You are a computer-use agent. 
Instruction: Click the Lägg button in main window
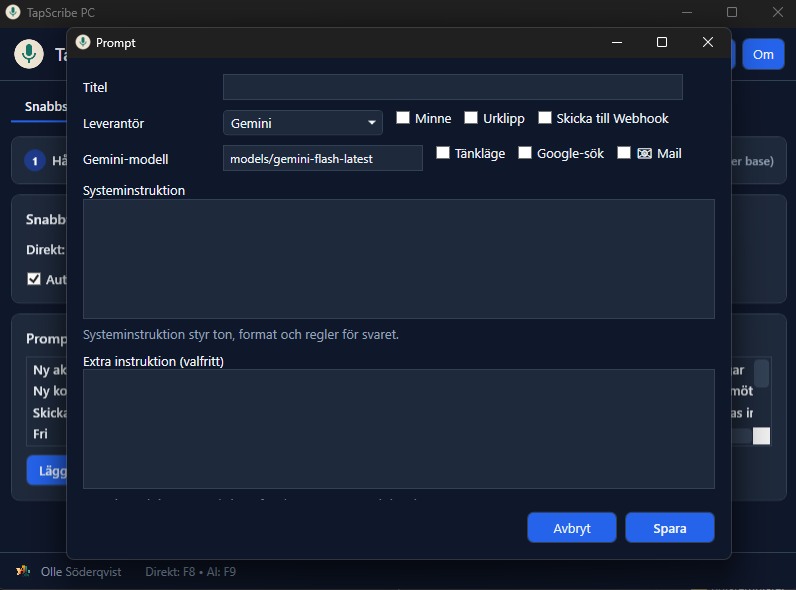coord(47,471)
